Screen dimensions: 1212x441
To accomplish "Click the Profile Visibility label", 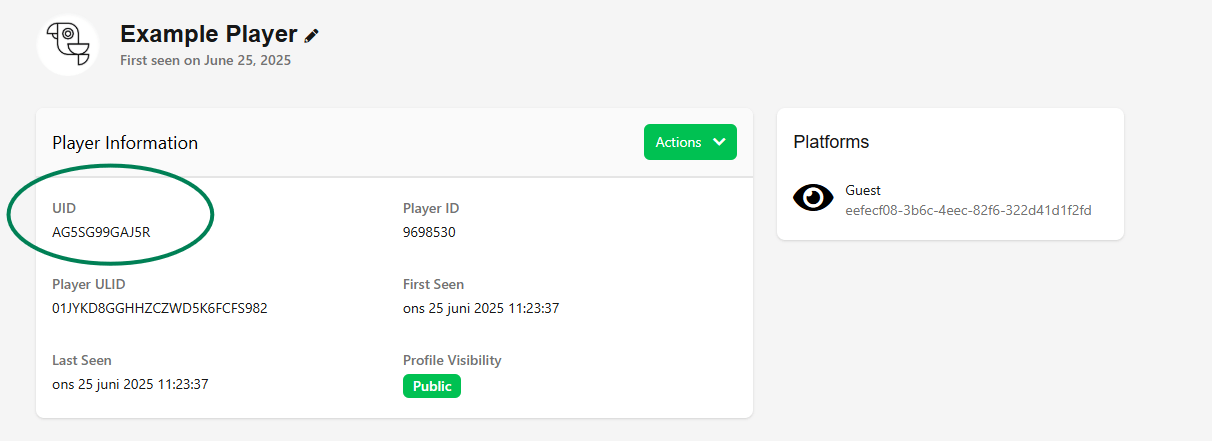I will click(452, 360).
